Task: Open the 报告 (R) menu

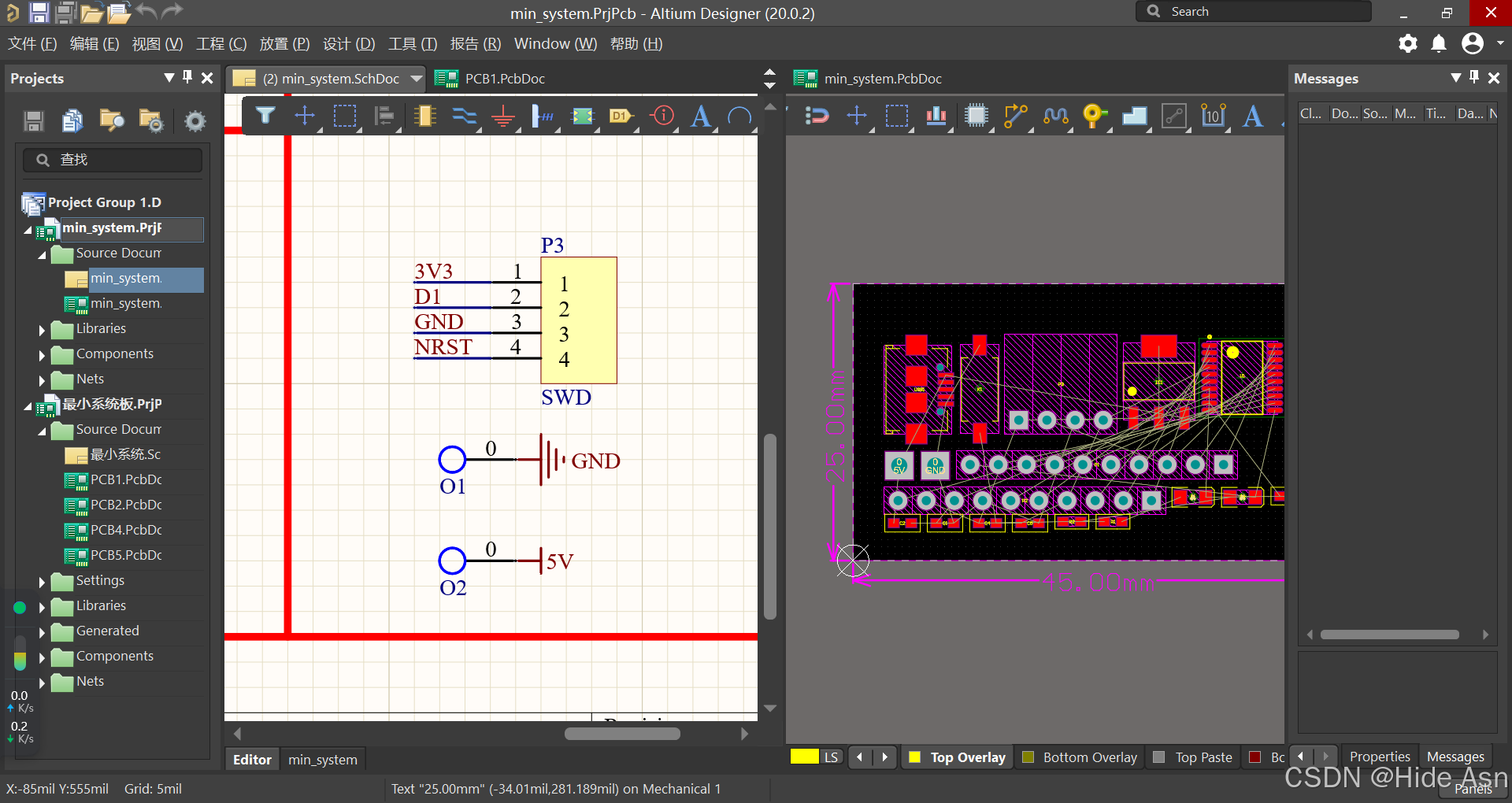Action: tap(476, 44)
